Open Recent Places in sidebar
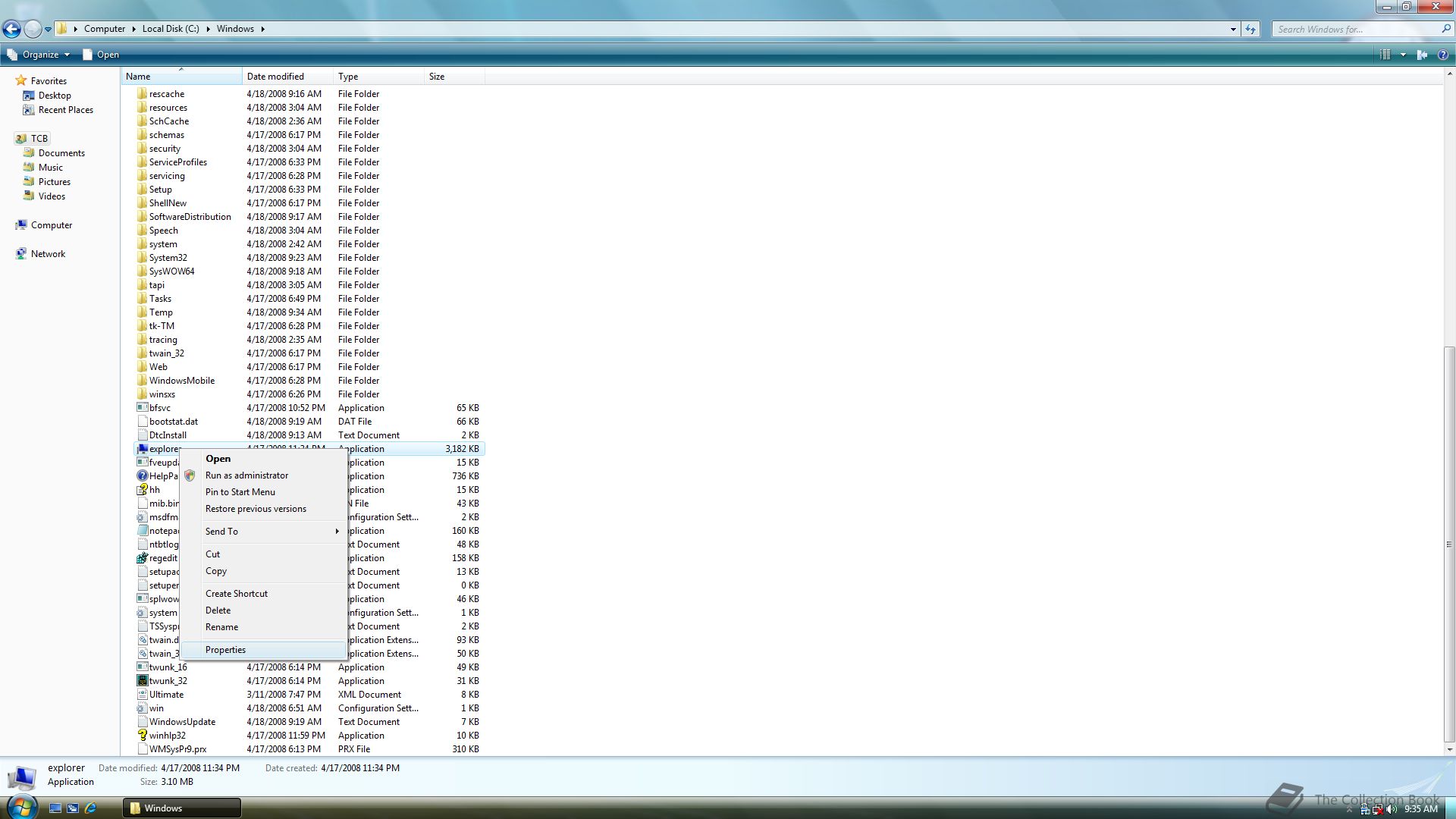 point(58,110)
